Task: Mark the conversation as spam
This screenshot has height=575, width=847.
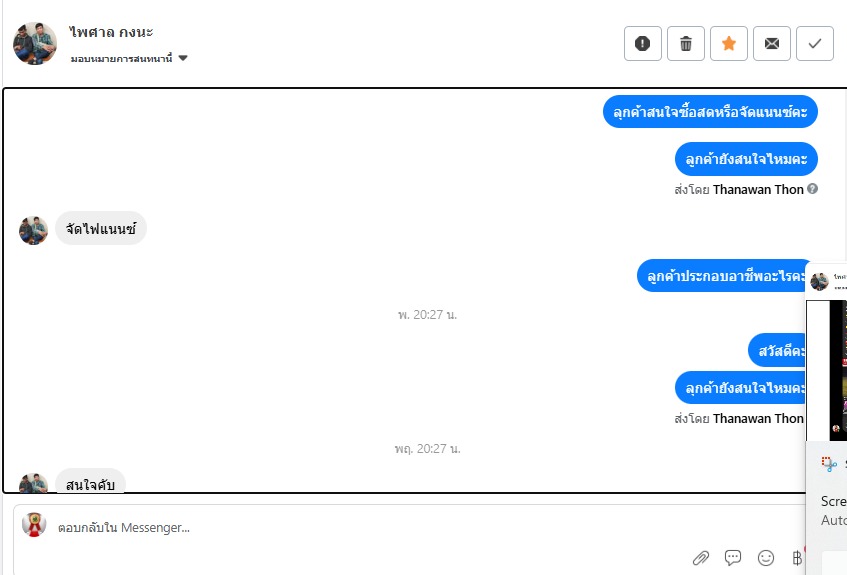Action: click(x=642, y=43)
